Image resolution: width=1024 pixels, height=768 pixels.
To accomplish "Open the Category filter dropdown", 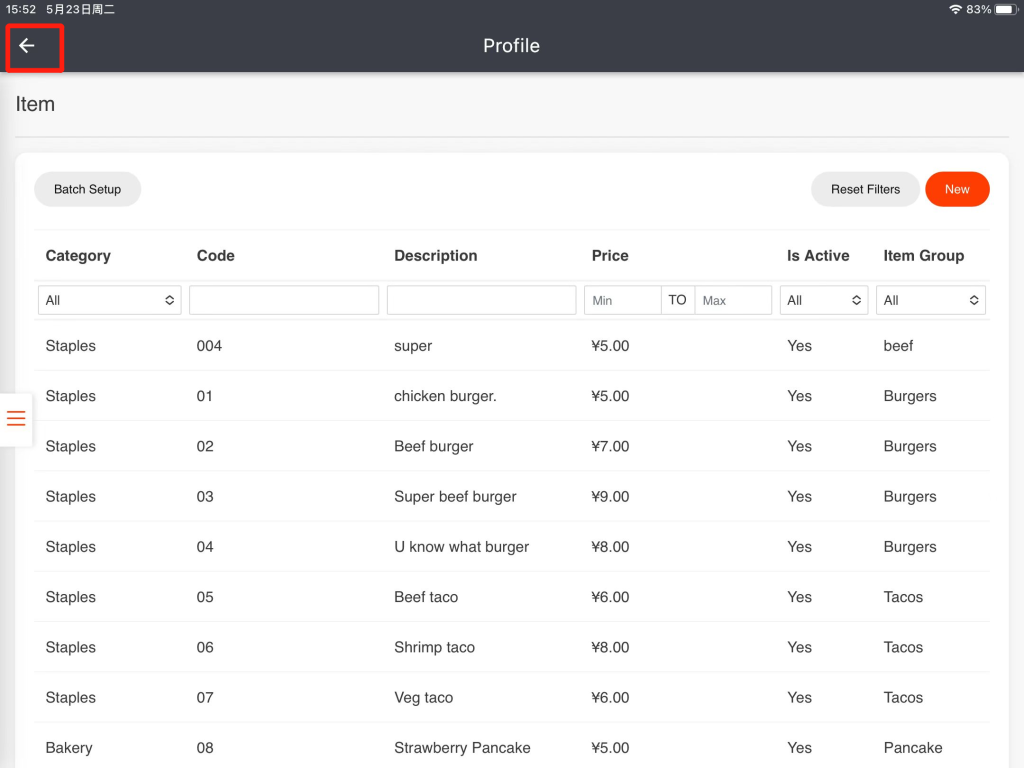I will (109, 300).
